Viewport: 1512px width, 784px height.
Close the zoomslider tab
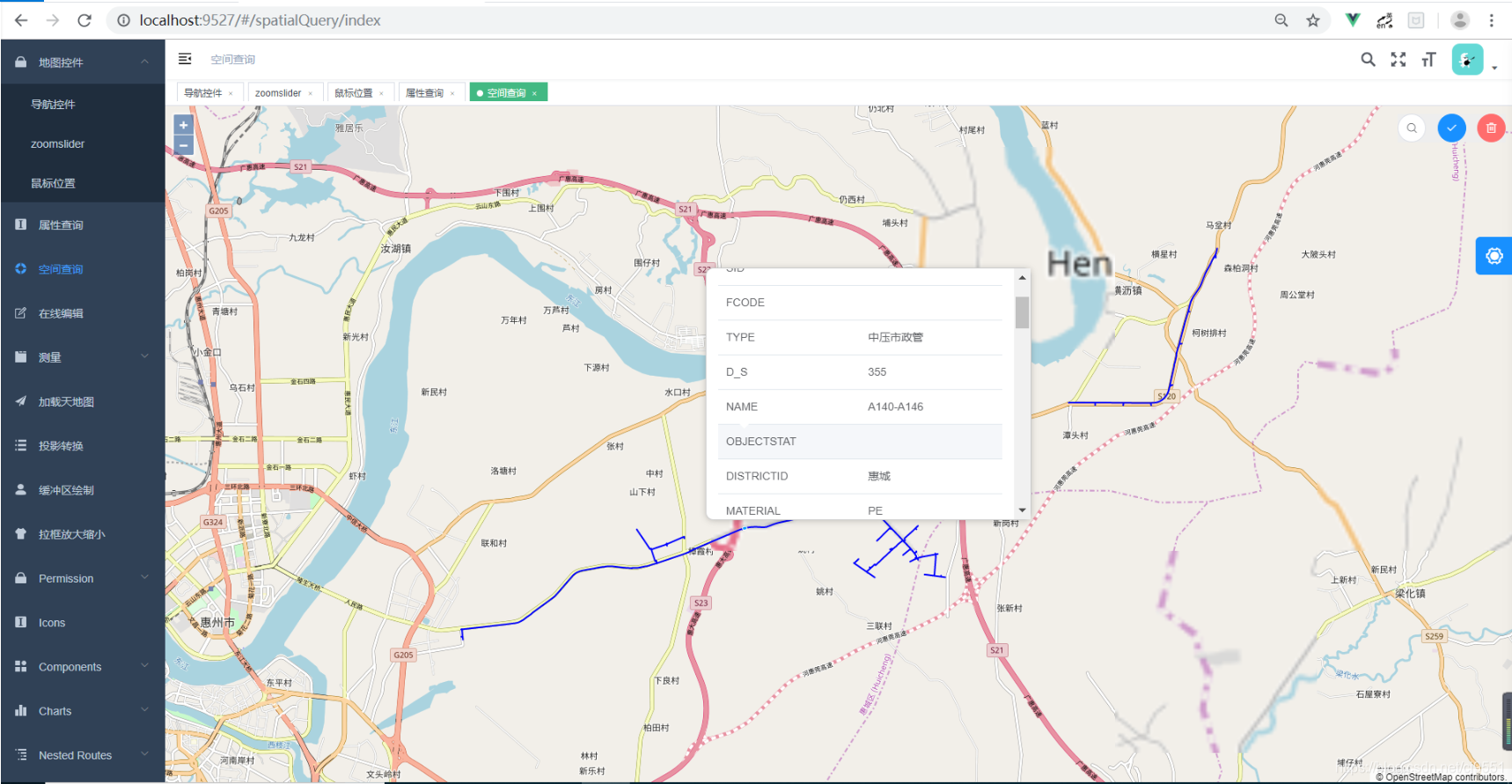311,93
